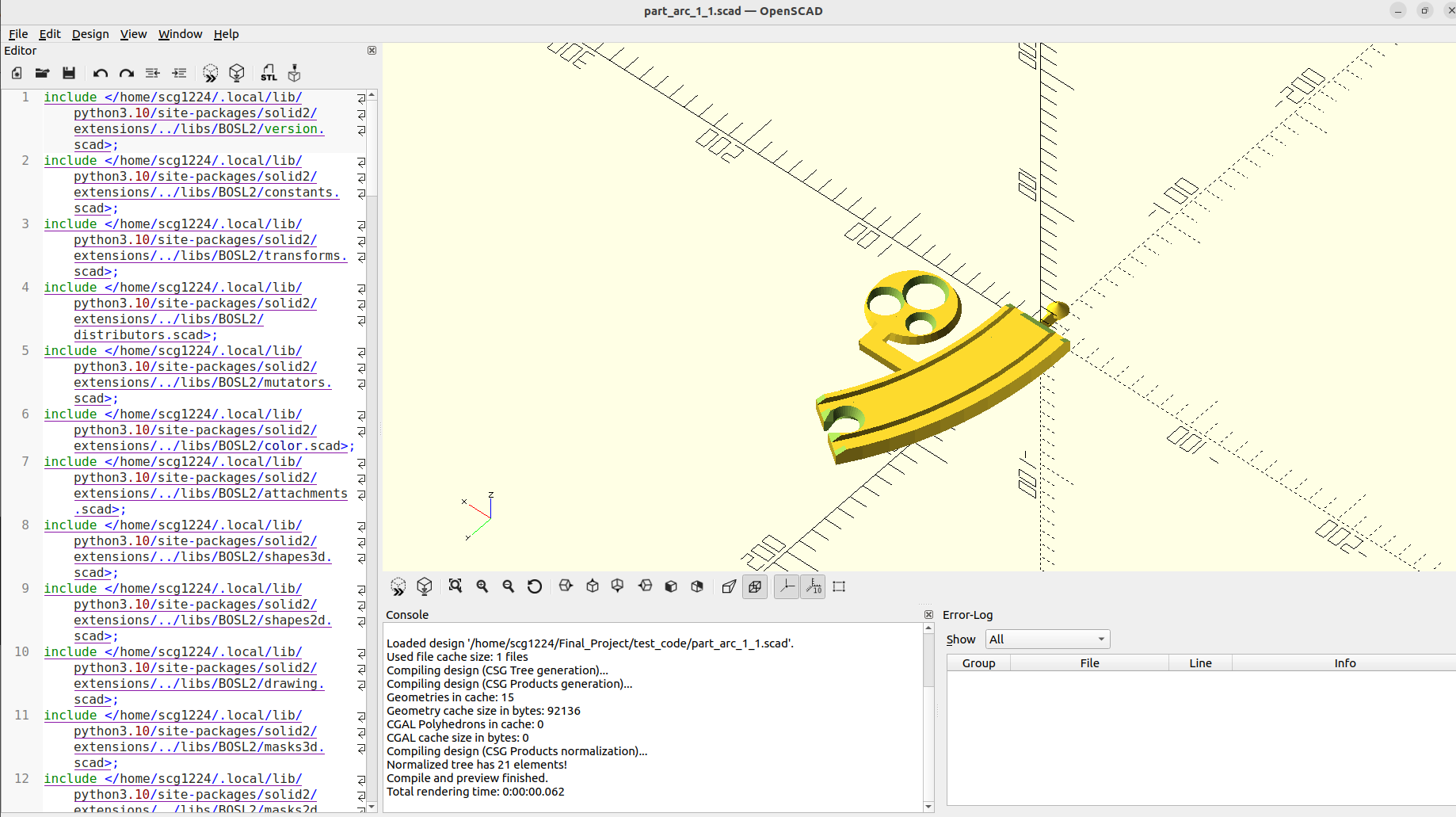The width and height of the screenshot is (1456, 817).
Task: Send the design to the 3D printer
Action: click(x=295, y=73)
